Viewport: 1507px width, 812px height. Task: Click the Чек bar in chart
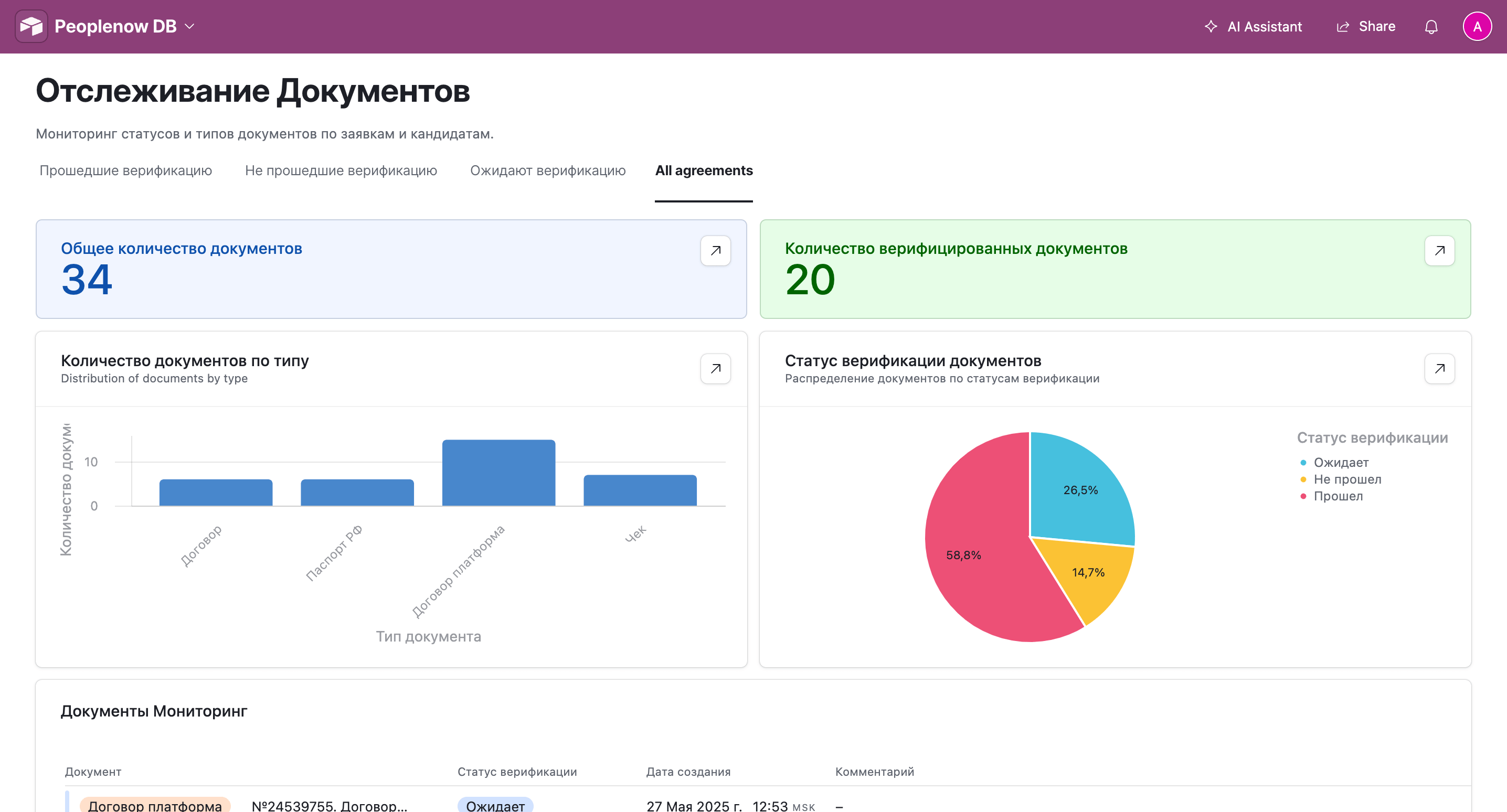(x=640, y=490)
